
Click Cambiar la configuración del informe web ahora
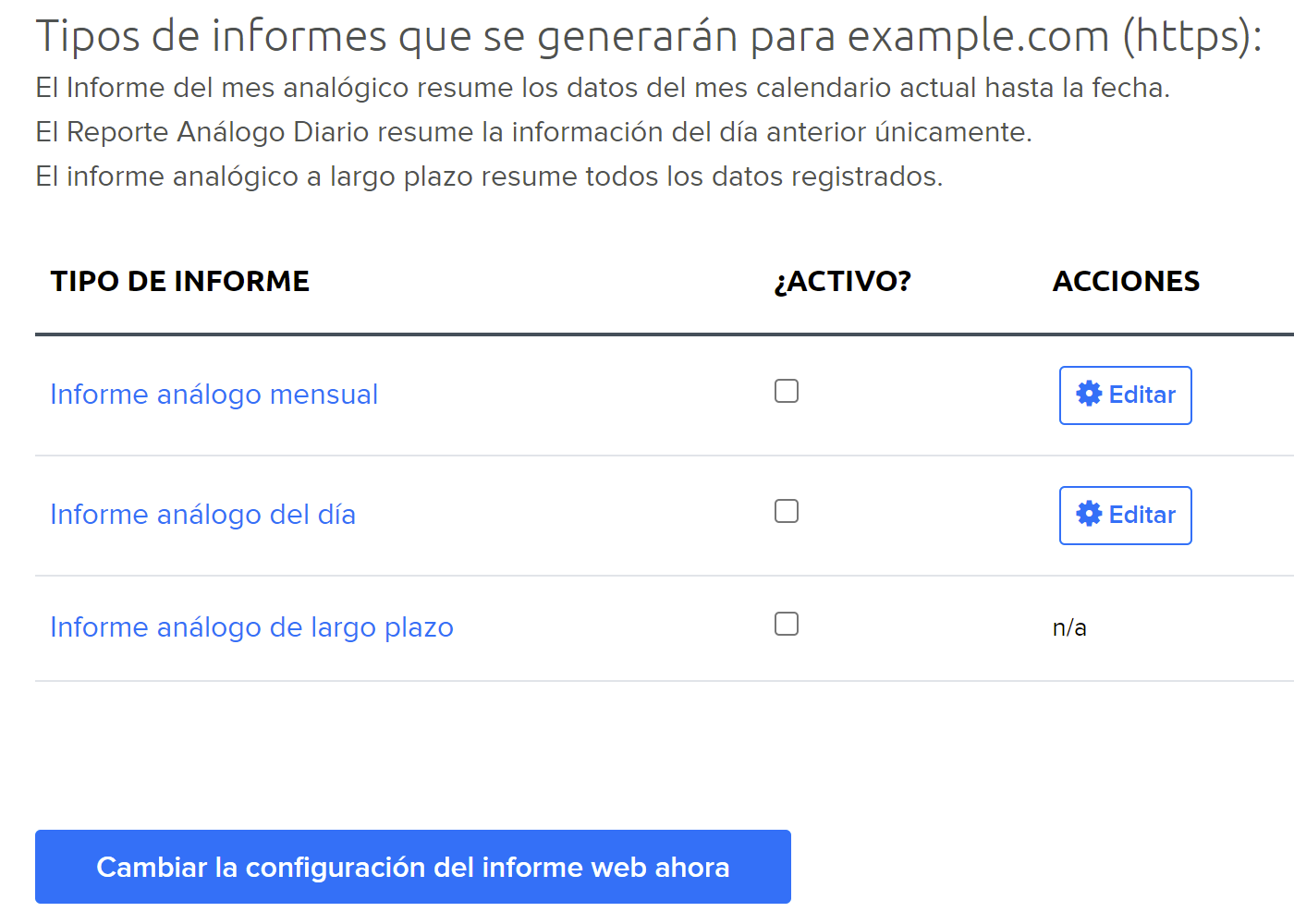(413, 867)
